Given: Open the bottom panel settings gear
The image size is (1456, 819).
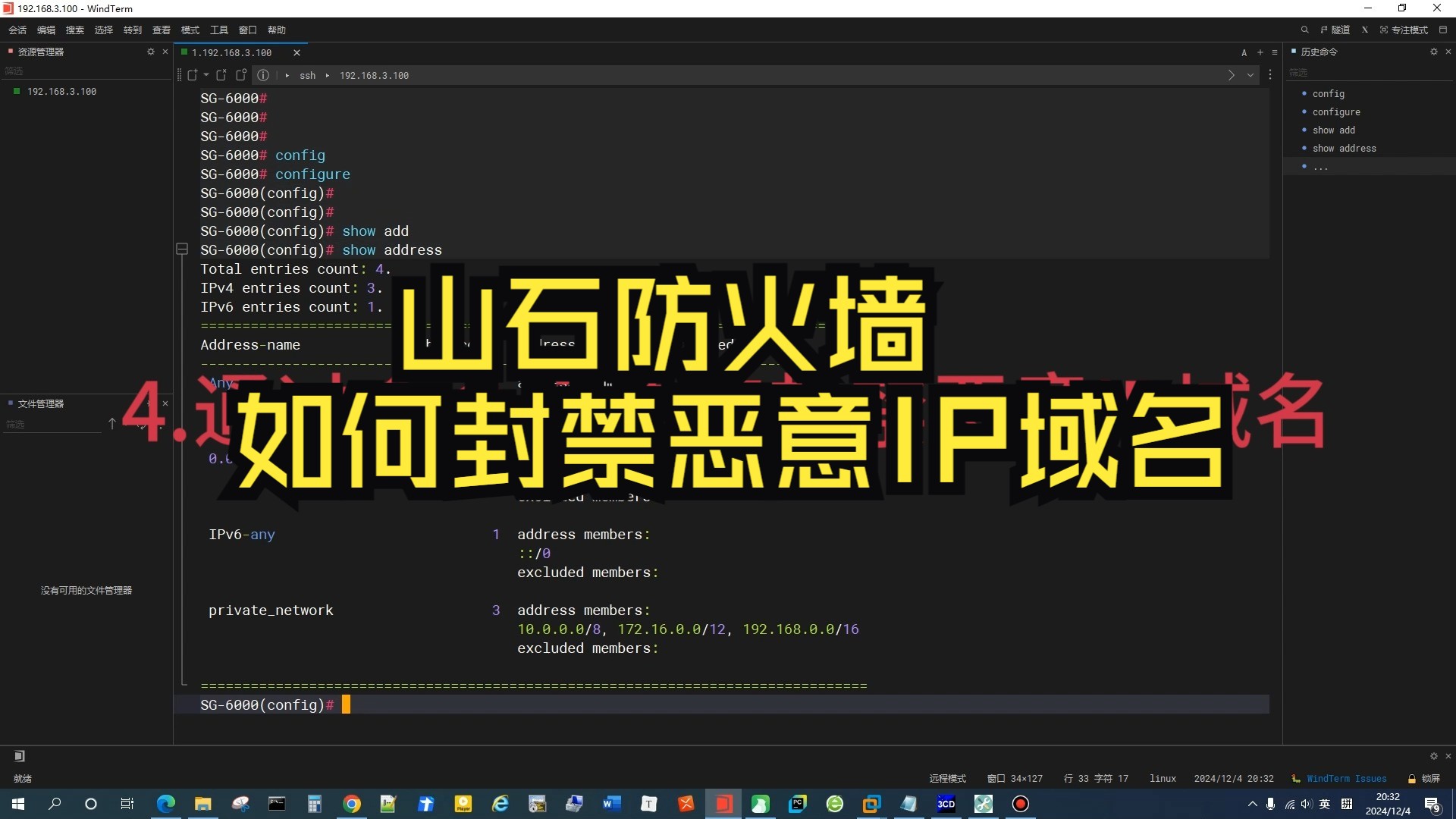Looking at the screenshot, I should (x=1433, y=756).
